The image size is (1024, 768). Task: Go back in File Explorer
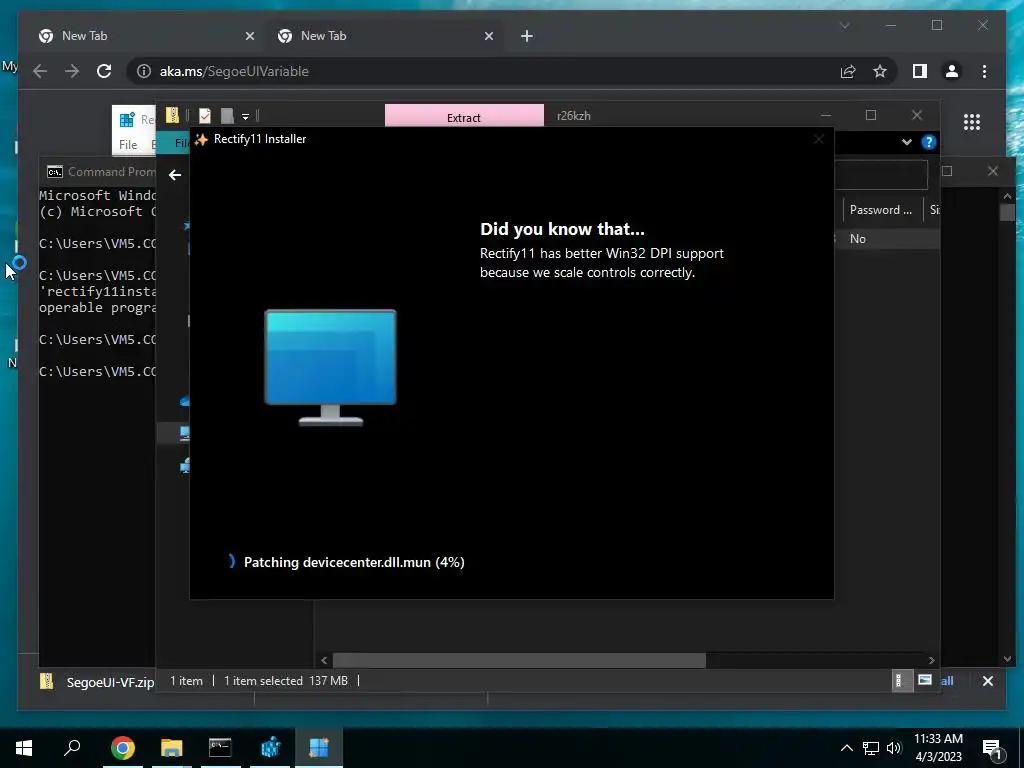coord(174,174)
